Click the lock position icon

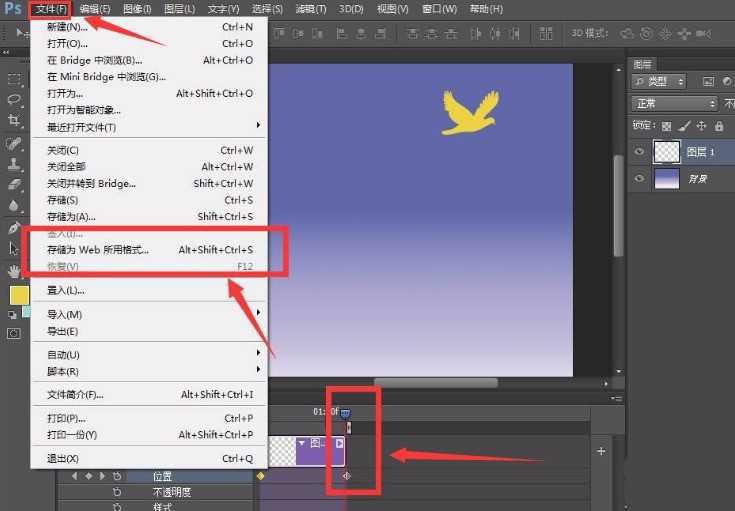[701, 126]
